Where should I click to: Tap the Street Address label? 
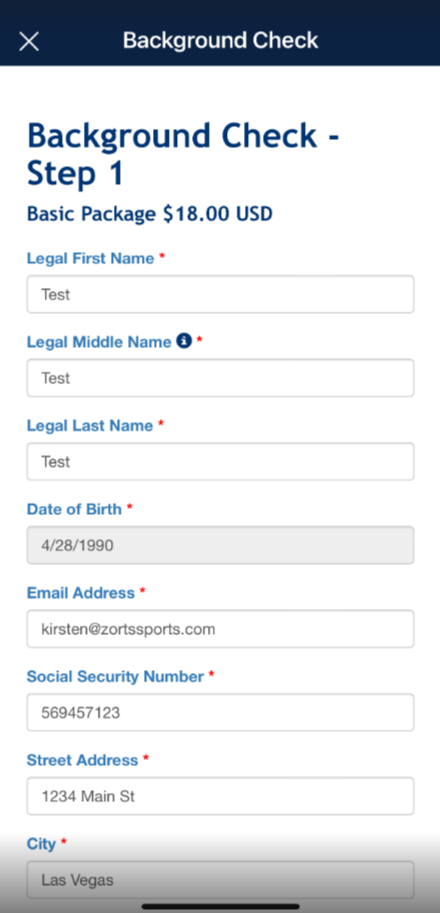83,760
